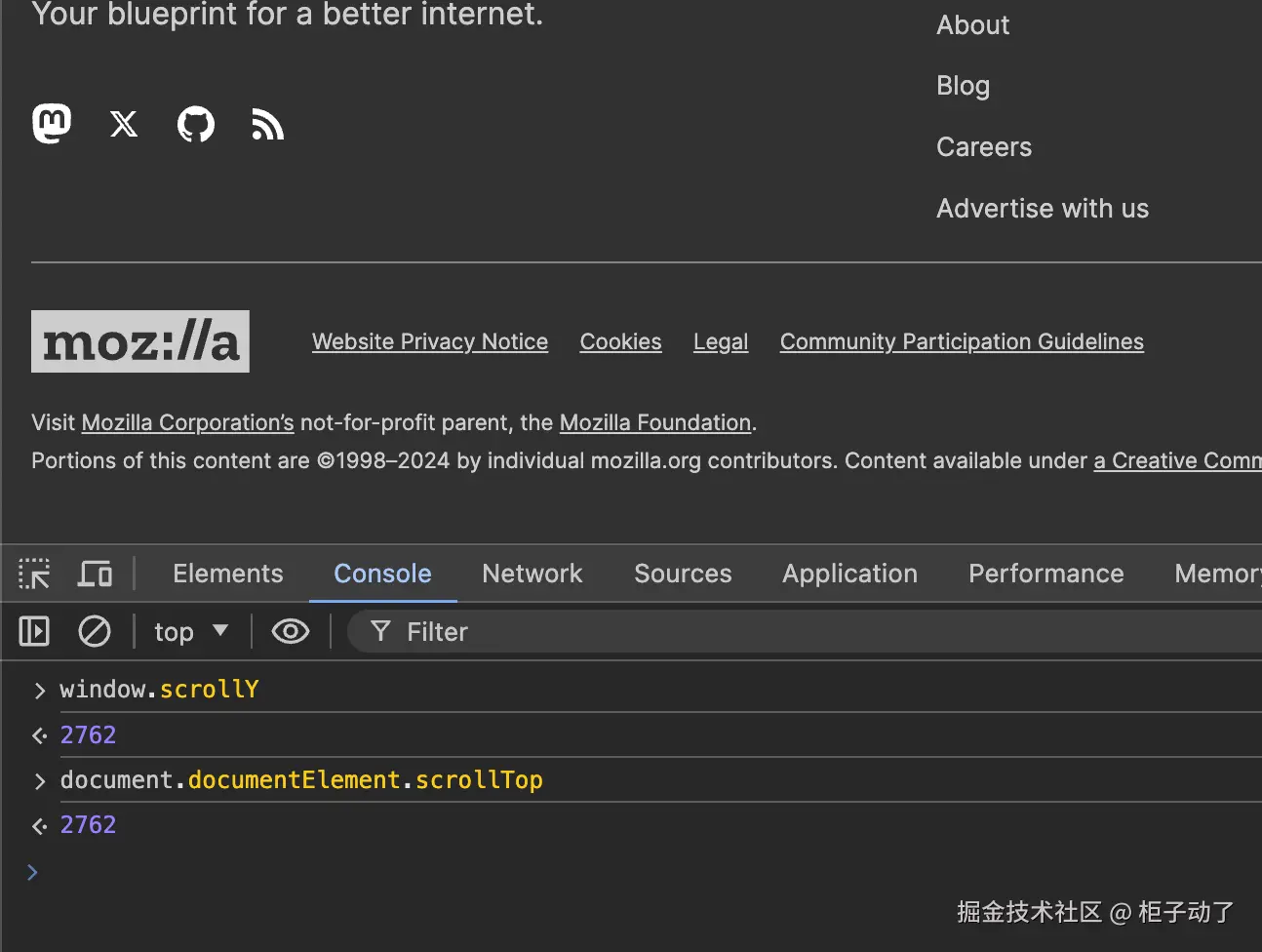Open the Website Privacy Notice link

pos(430,341)
